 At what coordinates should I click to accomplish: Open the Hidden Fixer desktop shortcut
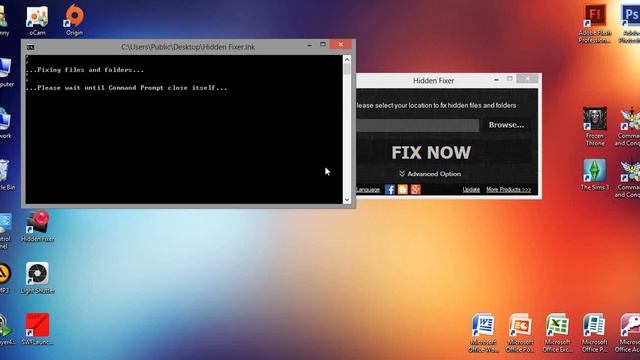click(x=38, y=222)
